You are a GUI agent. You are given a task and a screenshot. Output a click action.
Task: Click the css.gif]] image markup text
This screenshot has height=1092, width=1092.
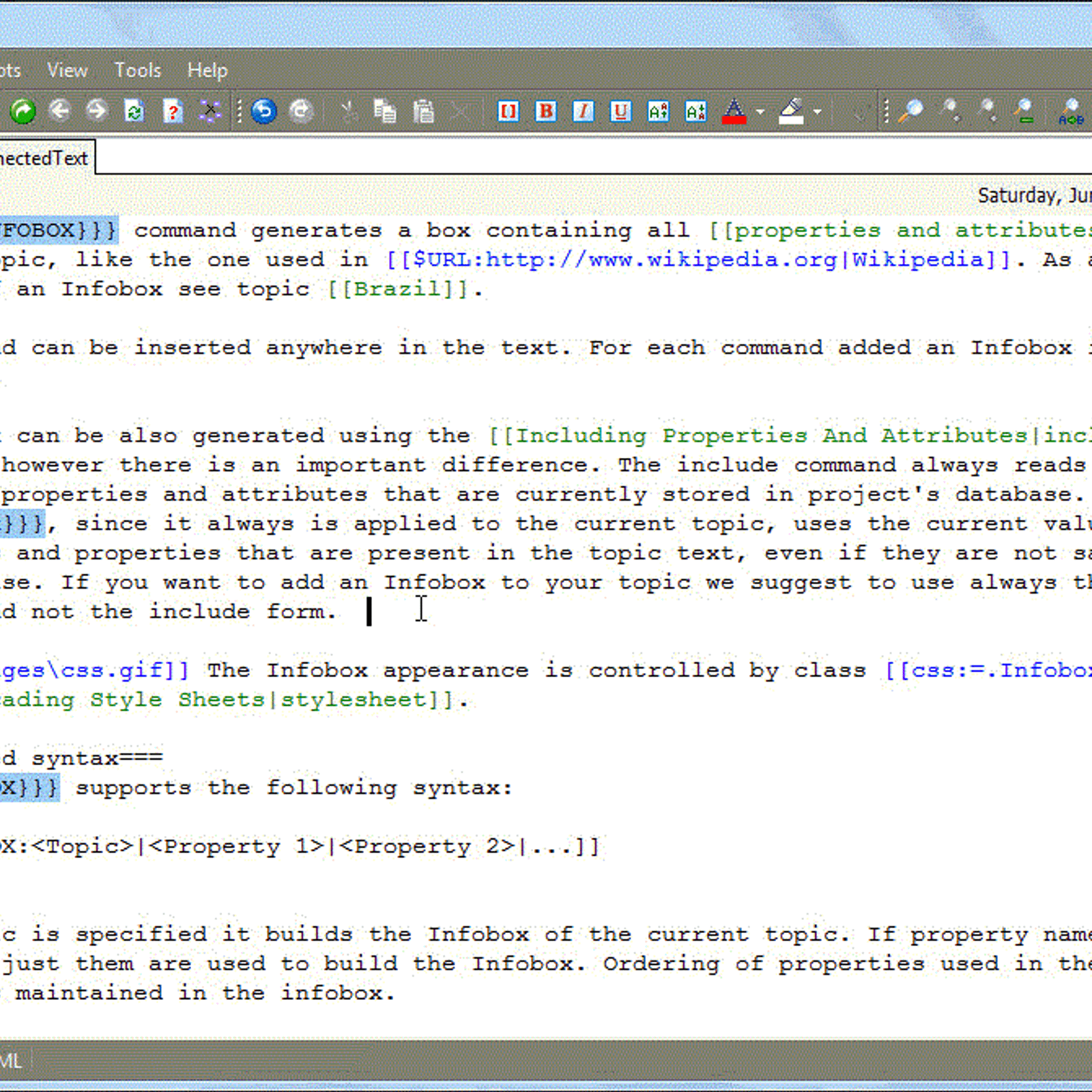click(x=94, y=670)
